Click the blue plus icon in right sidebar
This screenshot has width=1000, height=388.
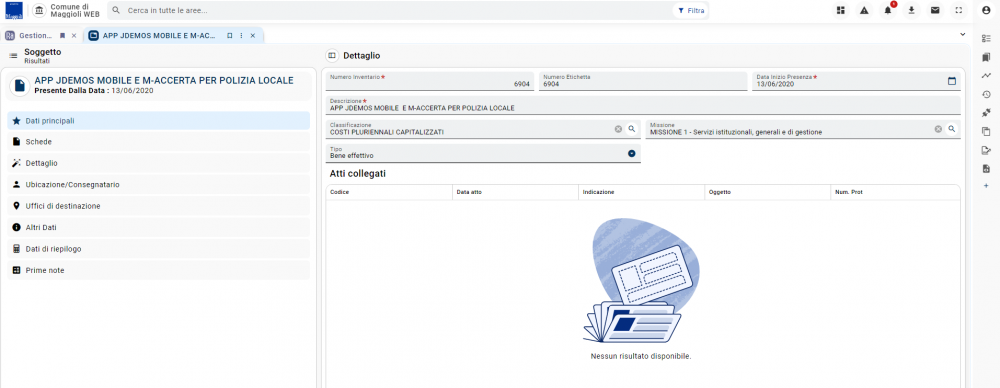(986, 186)
